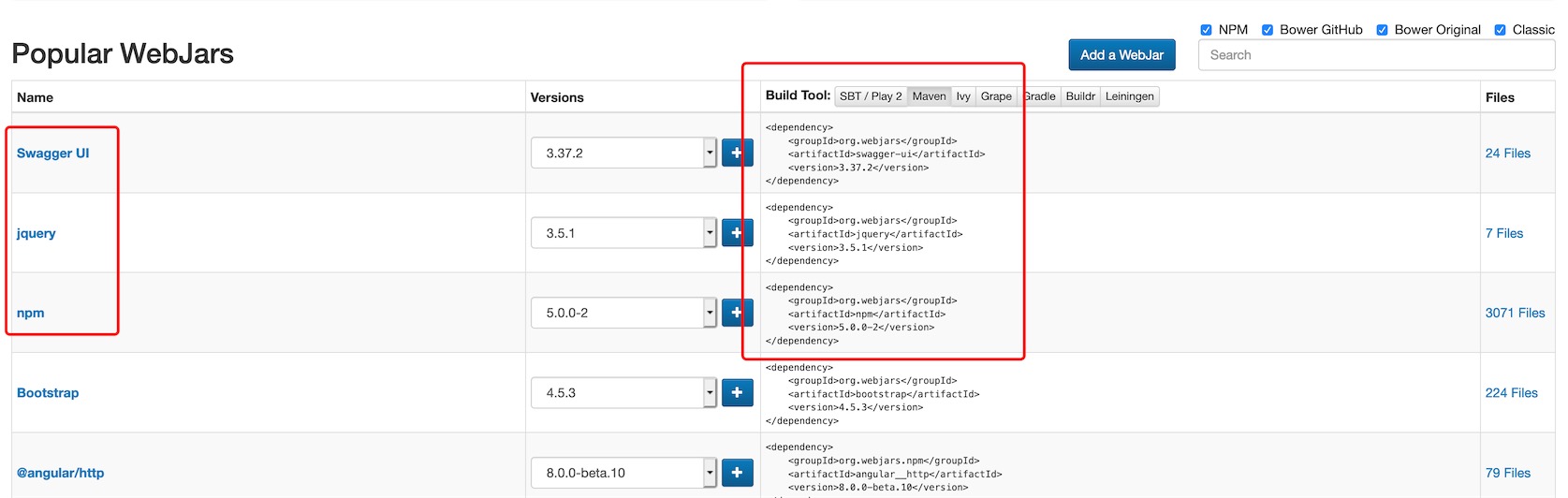Click the plus button in the npm row
1568x498 pixels.
[737, 313]
